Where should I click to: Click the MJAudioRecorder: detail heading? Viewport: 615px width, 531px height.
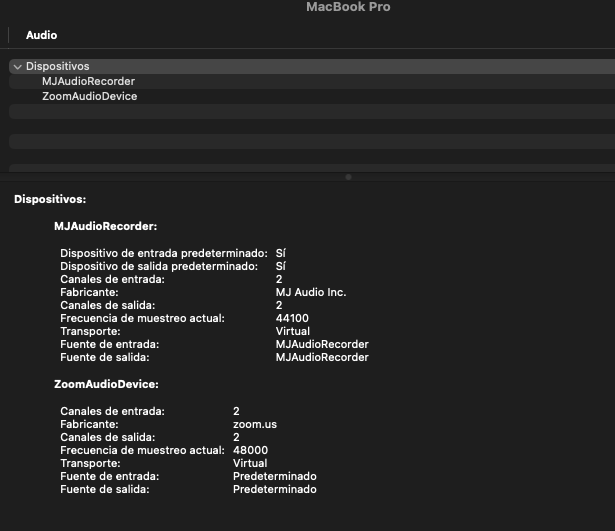[106, 226]
